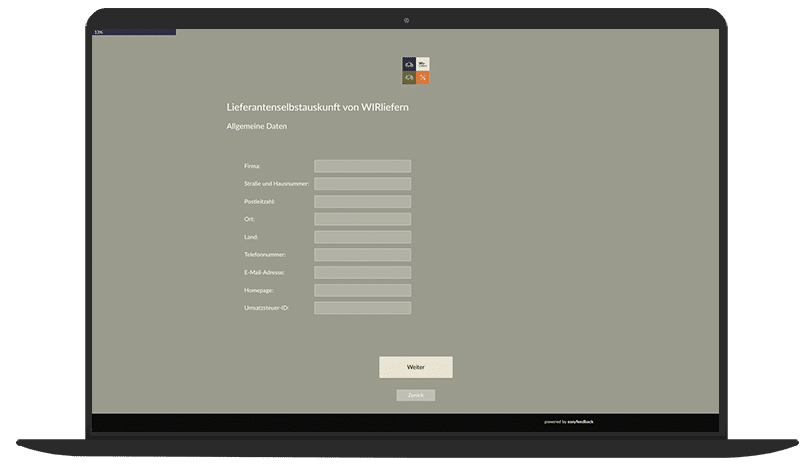The image size is (806, 470).
Task: Go back with the Zurück button
Action: click(x=415, y=395)
